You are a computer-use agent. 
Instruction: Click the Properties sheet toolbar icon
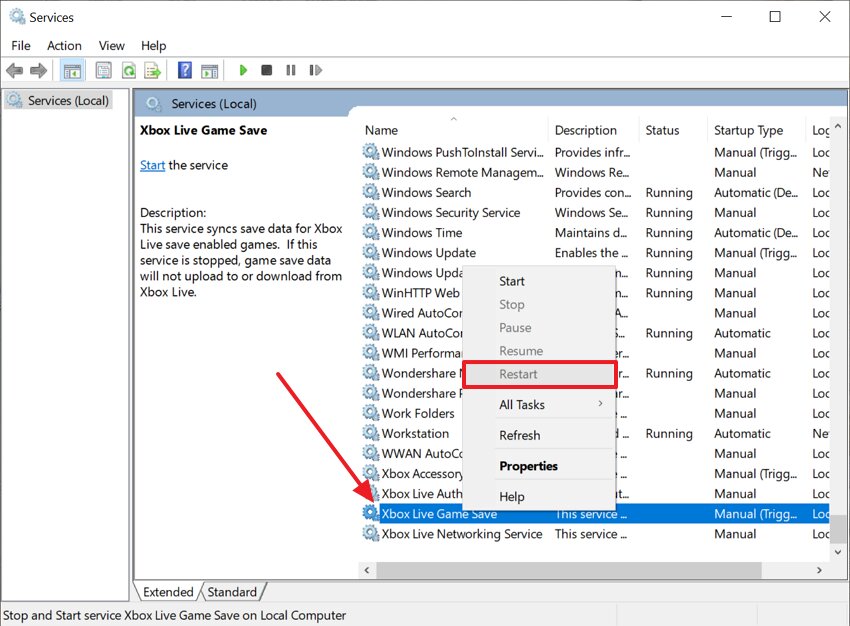click(x=104, y=70)
